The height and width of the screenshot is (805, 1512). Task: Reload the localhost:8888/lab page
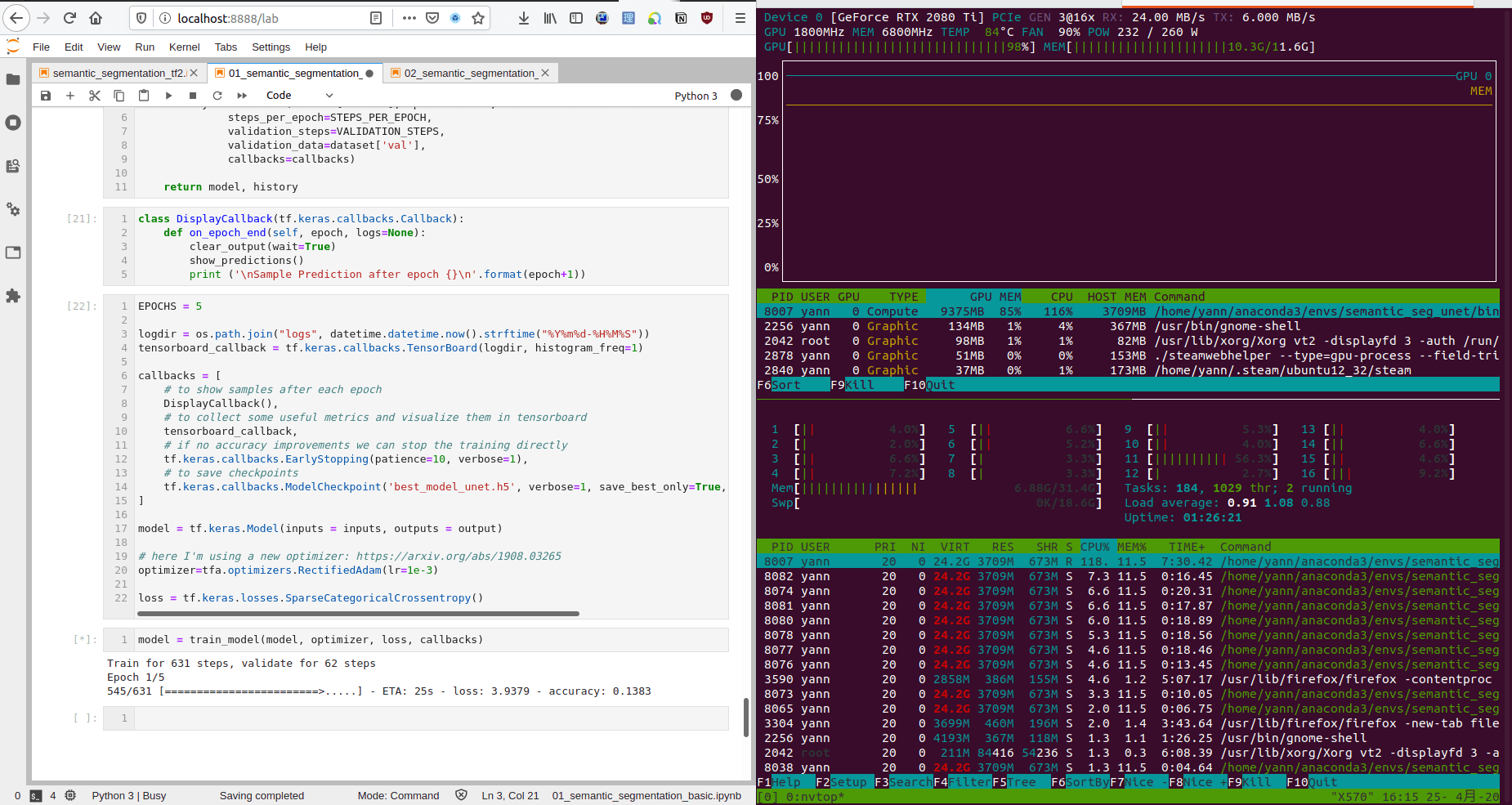69,18
